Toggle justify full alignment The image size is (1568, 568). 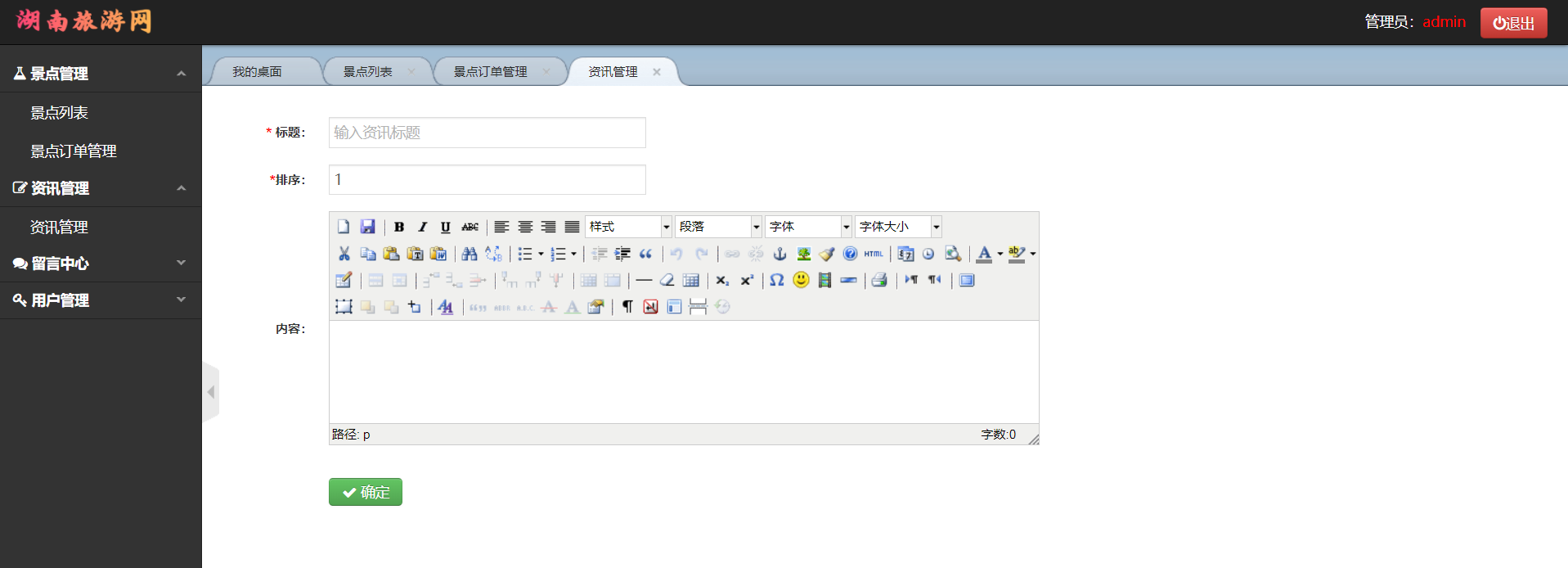click(572, 227)
